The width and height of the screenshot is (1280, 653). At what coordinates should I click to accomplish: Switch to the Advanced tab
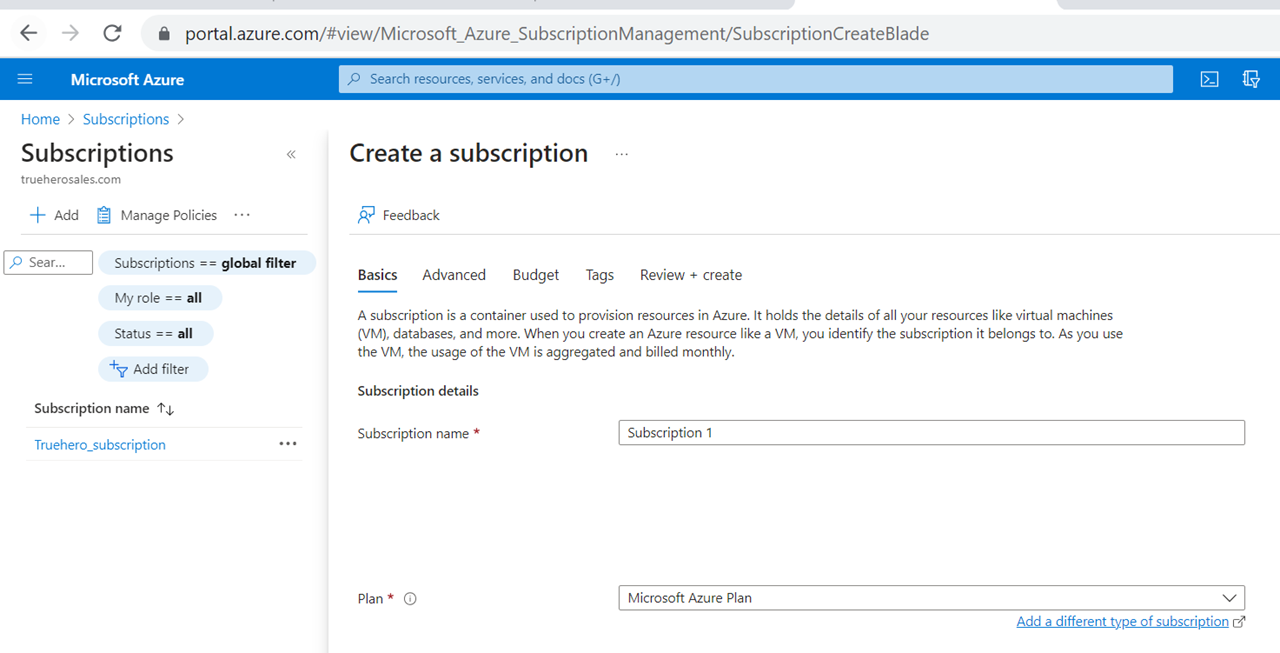click(453, 275)
